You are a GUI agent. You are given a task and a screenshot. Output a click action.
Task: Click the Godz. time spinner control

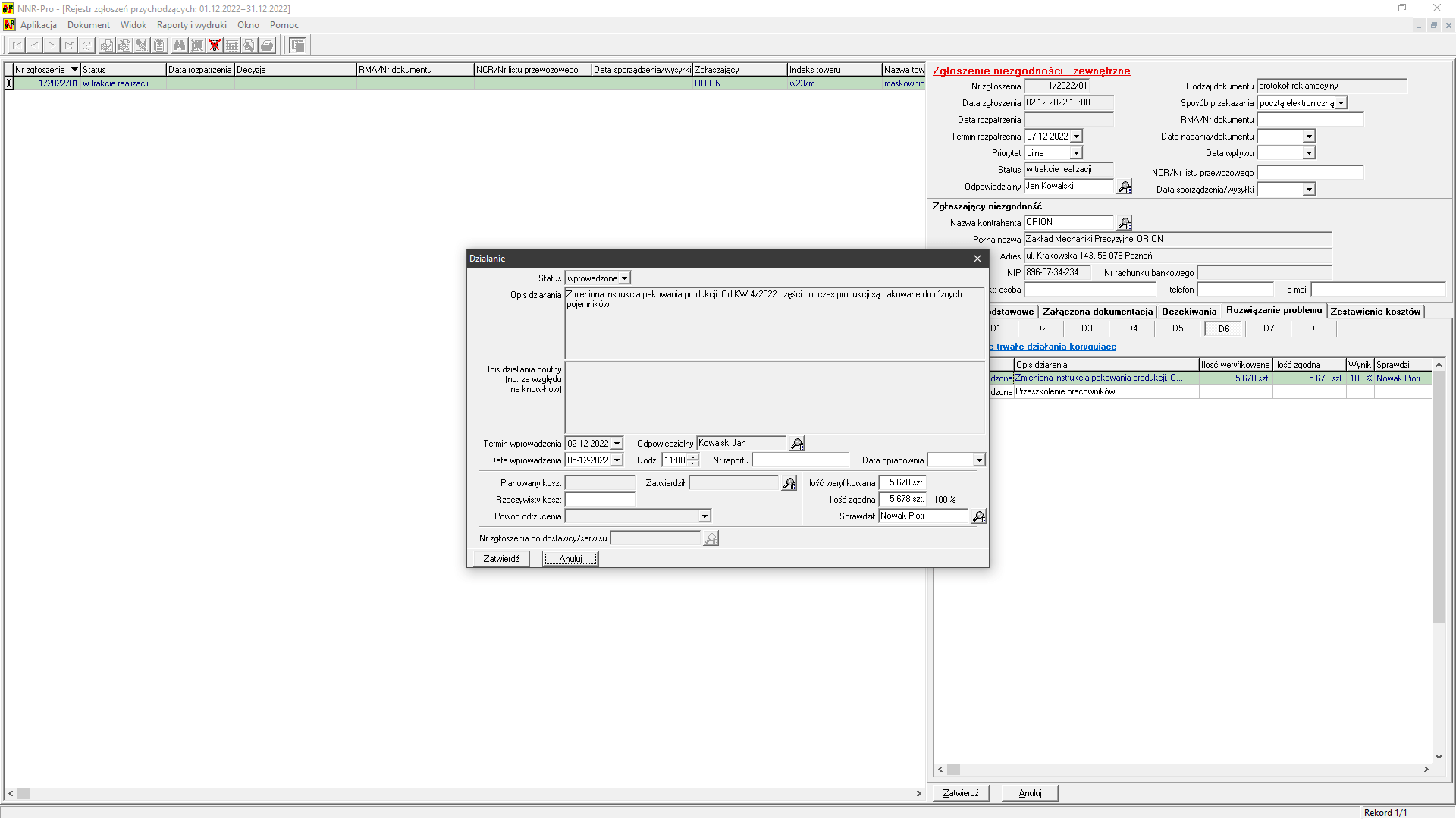tap(693, 460)
